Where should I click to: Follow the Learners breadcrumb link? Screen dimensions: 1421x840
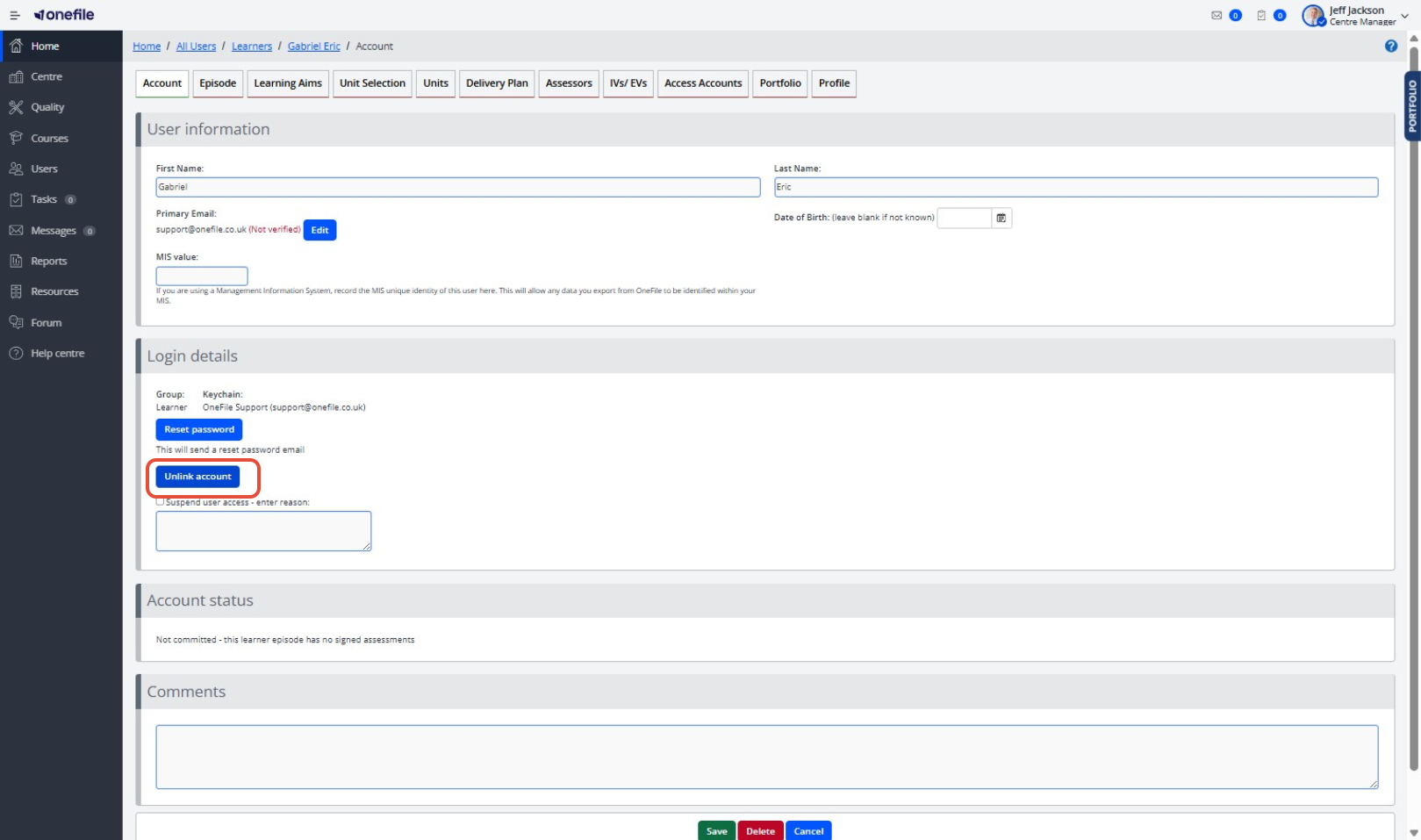tap(252, 47)
